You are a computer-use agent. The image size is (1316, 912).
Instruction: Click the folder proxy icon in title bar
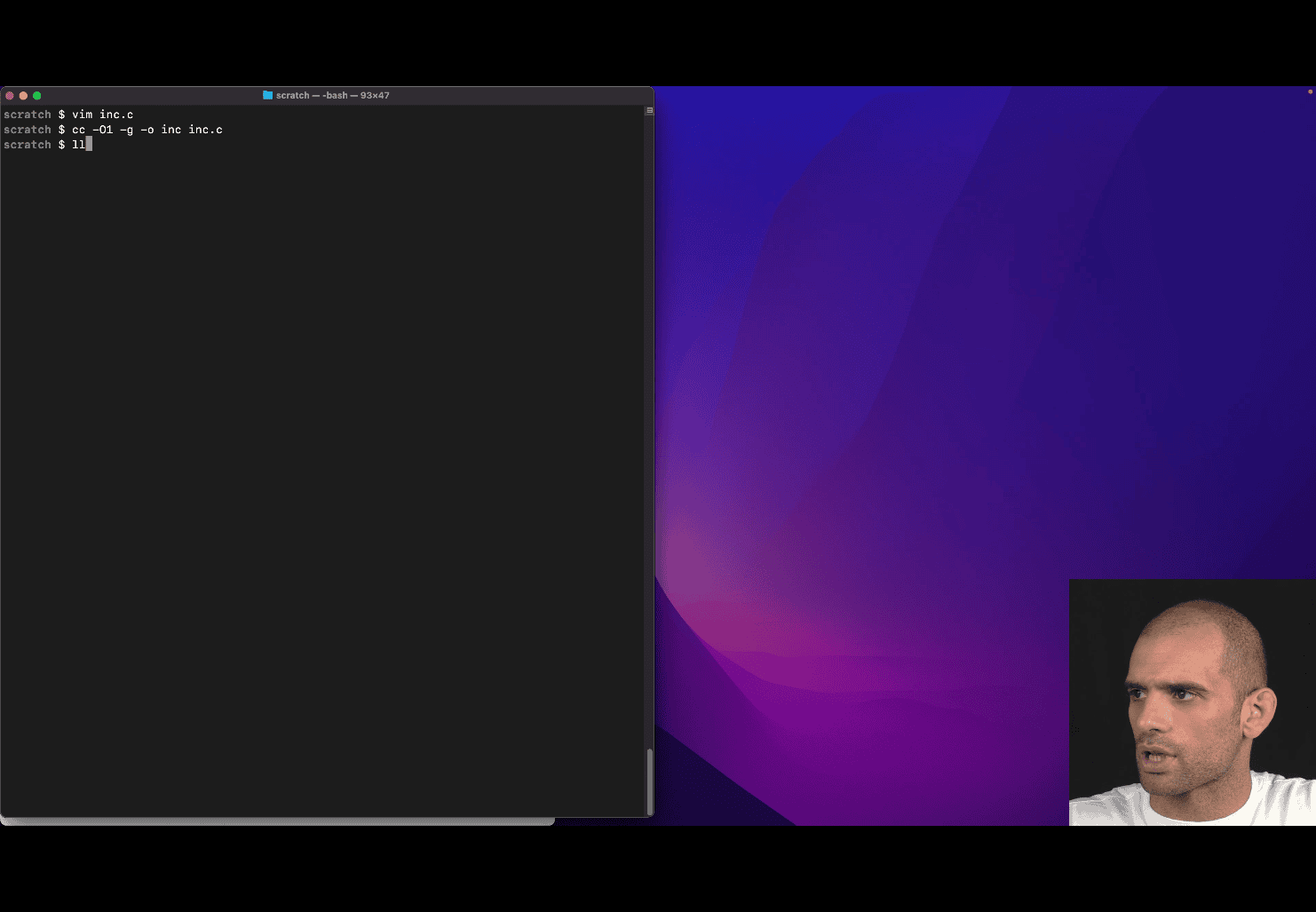[267, 95]
